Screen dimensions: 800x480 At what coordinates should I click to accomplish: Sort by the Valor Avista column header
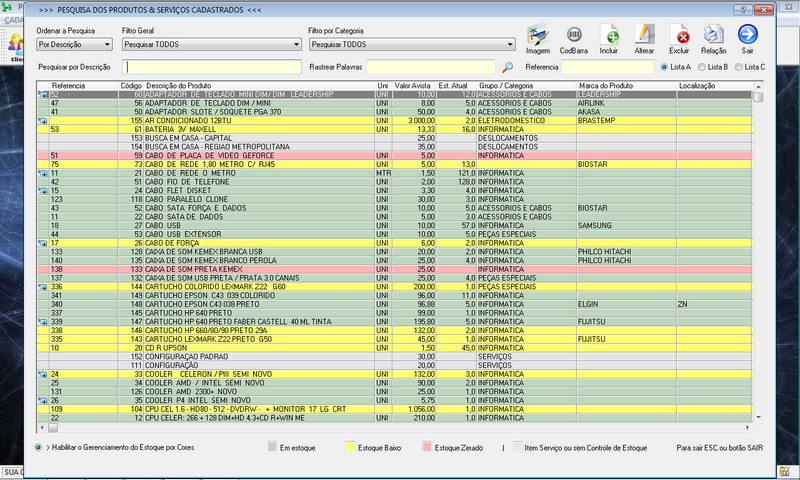[x=412, y=86]
